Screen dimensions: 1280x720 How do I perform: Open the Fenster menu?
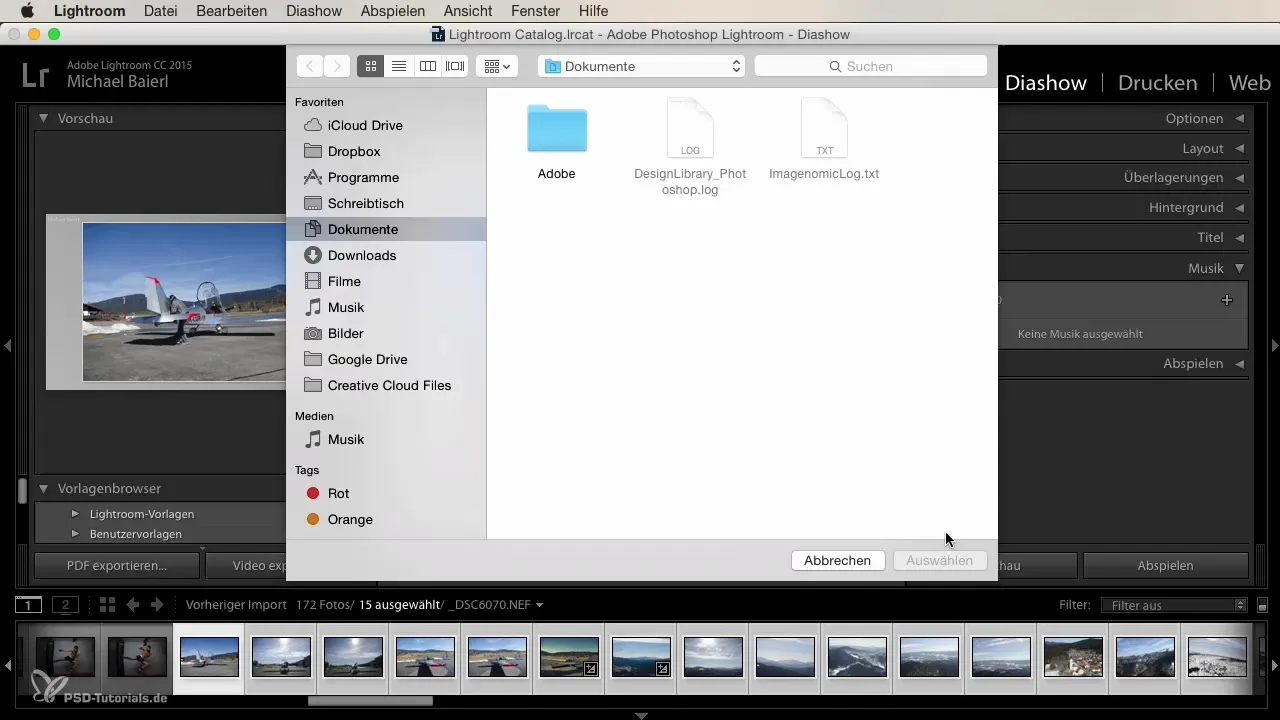point(536,11)
